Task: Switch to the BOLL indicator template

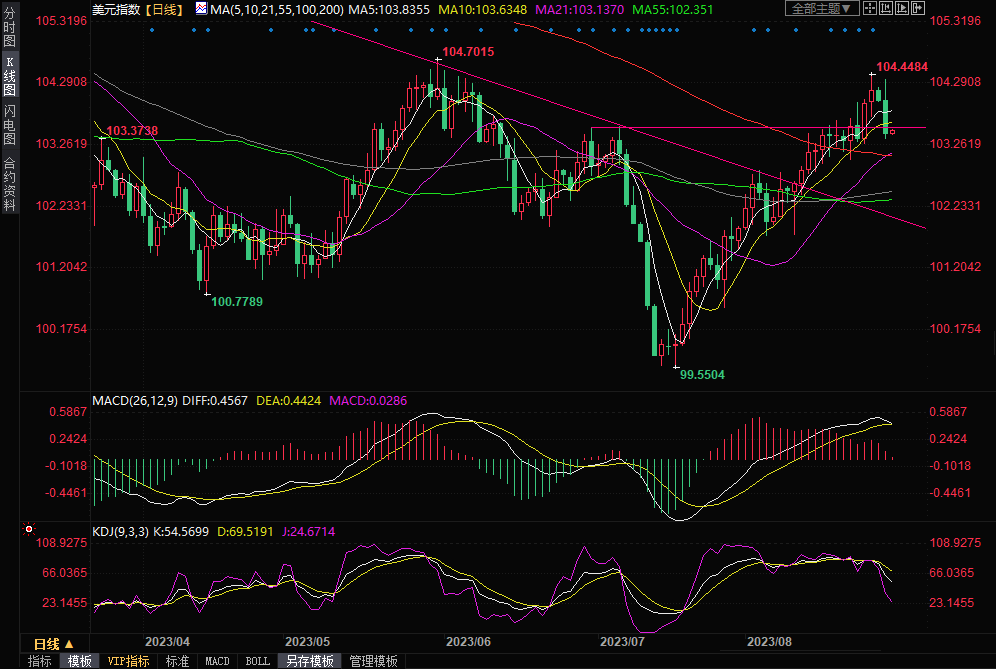Action: 257,661
